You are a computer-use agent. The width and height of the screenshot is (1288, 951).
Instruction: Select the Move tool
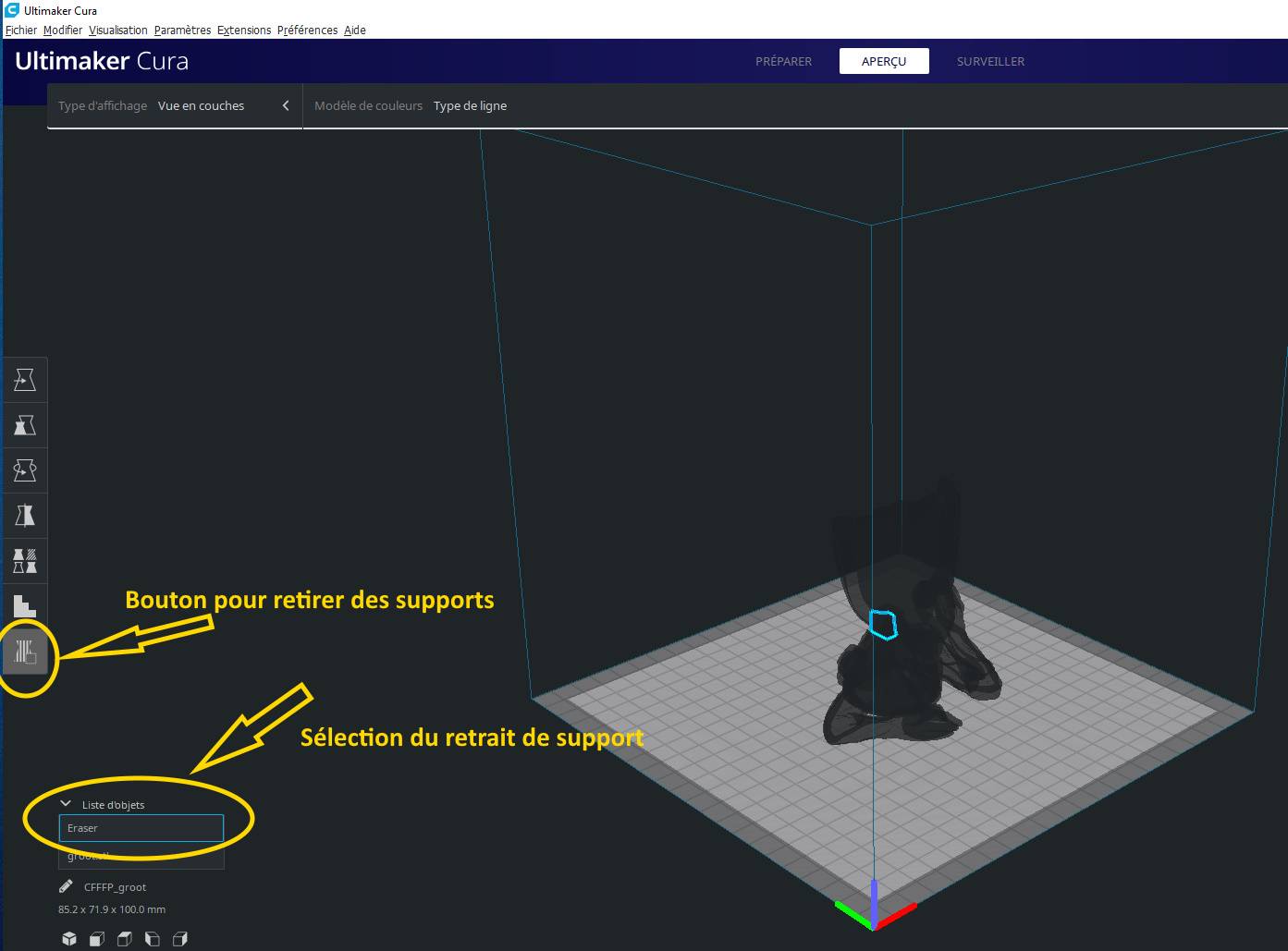point(25,380)
